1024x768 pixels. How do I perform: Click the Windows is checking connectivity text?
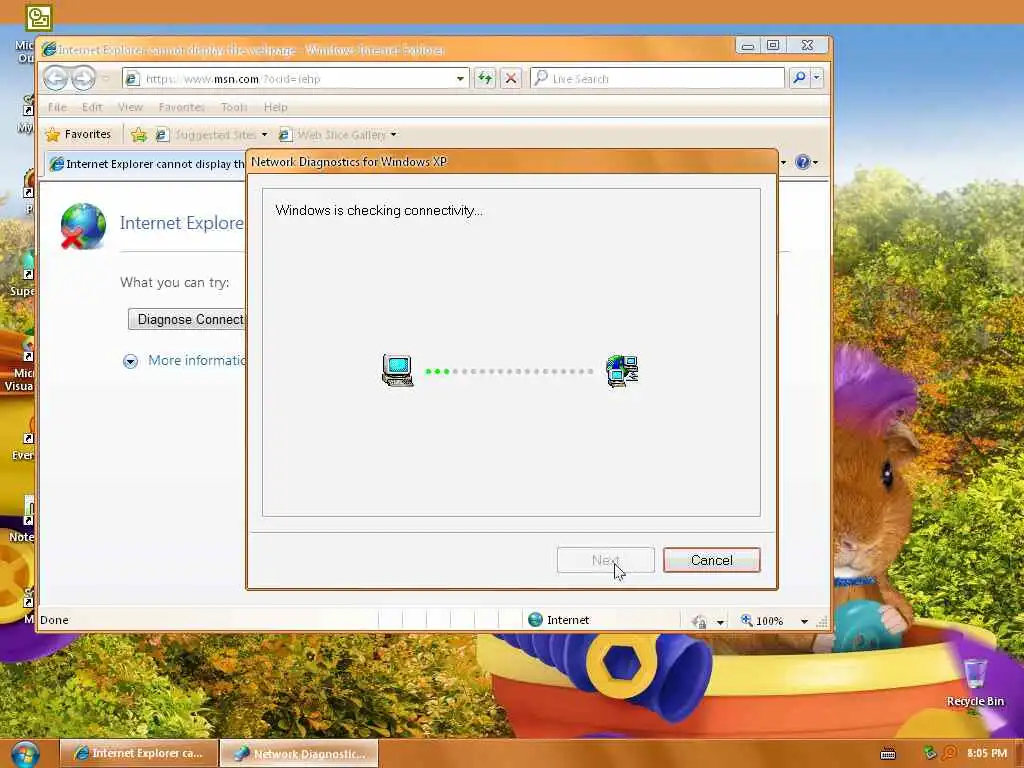(379, 210)
